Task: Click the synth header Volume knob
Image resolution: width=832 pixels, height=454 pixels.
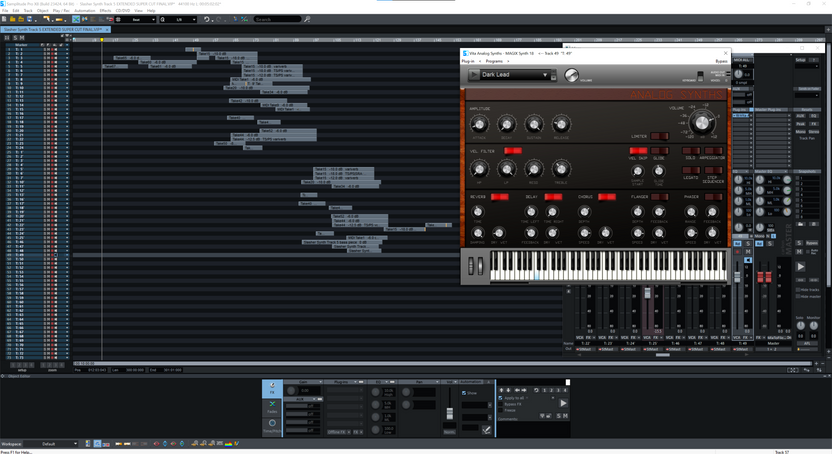Action: pos(571,75)
